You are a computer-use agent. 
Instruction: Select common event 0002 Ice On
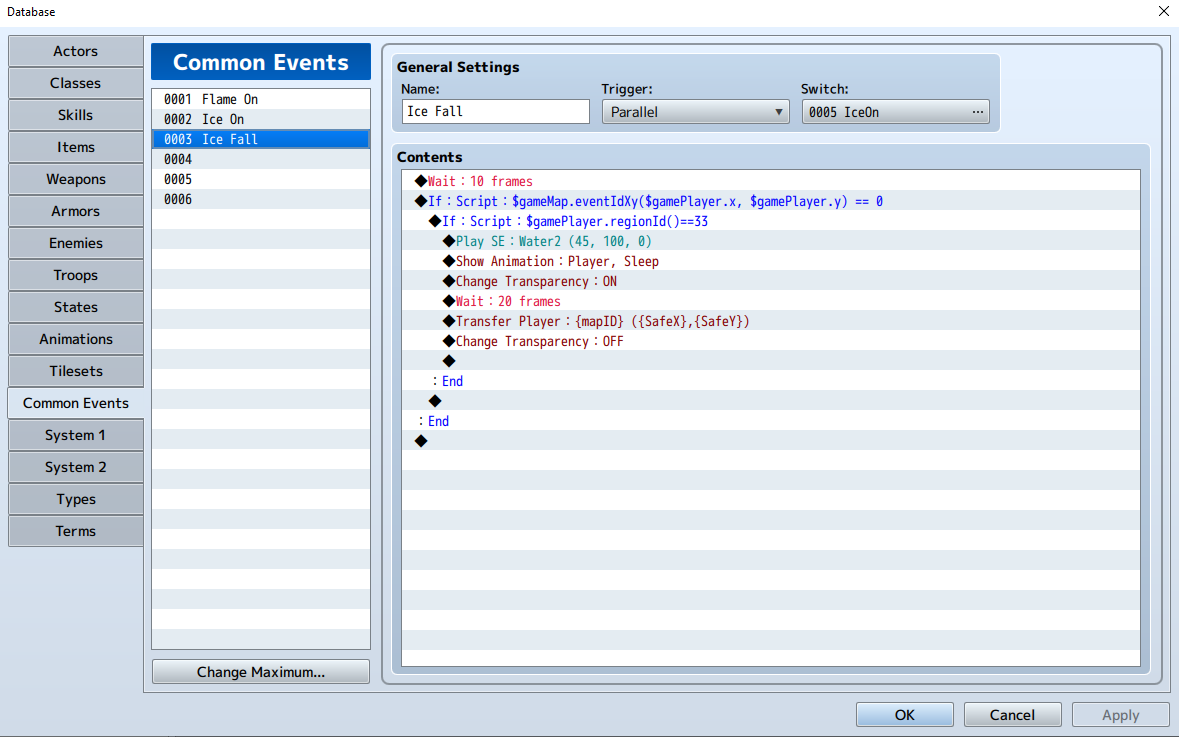(261, 120)
